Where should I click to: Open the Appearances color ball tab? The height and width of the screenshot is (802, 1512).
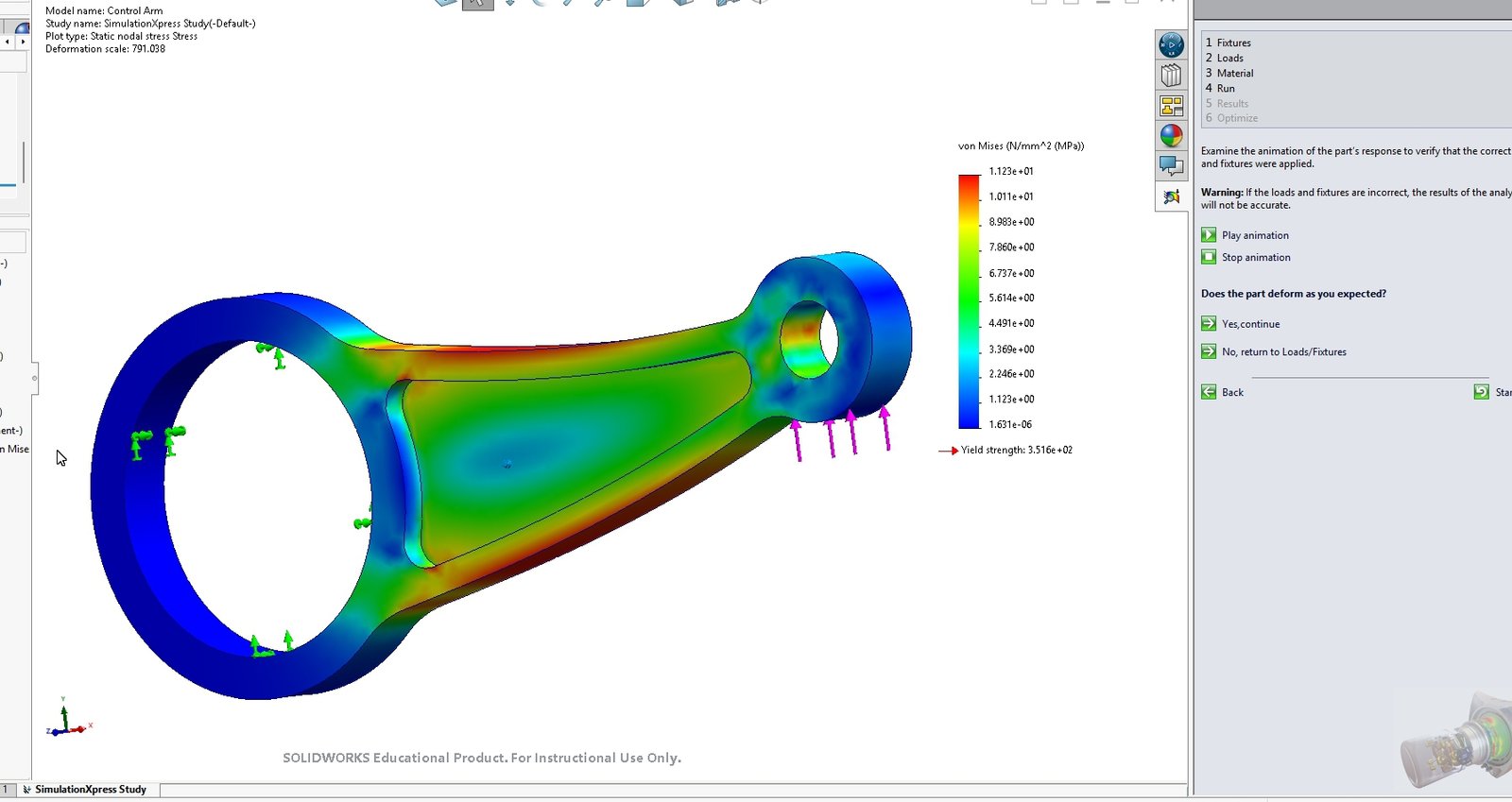click(x=1171, y=136)
